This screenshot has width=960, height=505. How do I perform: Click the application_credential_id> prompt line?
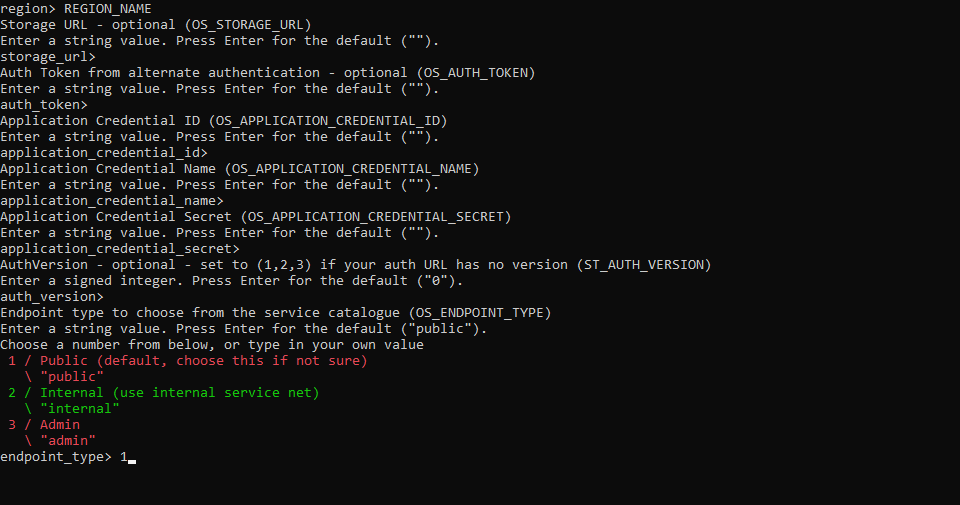103,153
